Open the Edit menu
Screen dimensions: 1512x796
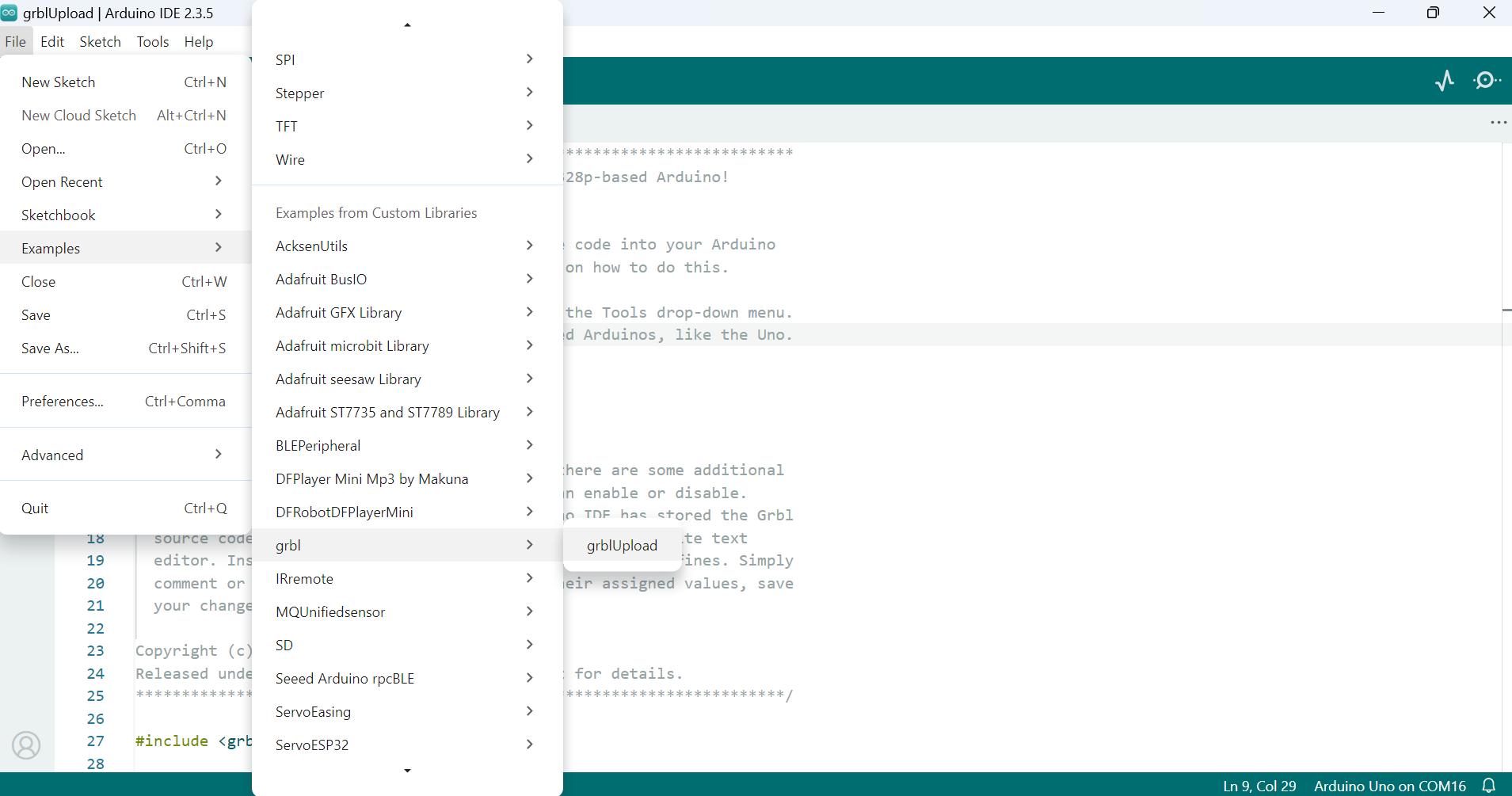pyautogui.click(x=52, y=42)
